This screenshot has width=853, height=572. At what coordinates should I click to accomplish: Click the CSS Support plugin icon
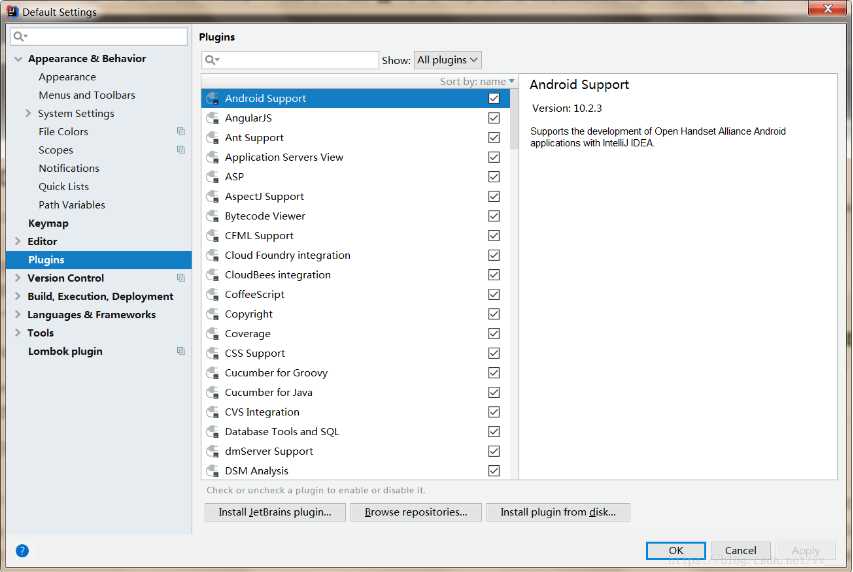213,353
